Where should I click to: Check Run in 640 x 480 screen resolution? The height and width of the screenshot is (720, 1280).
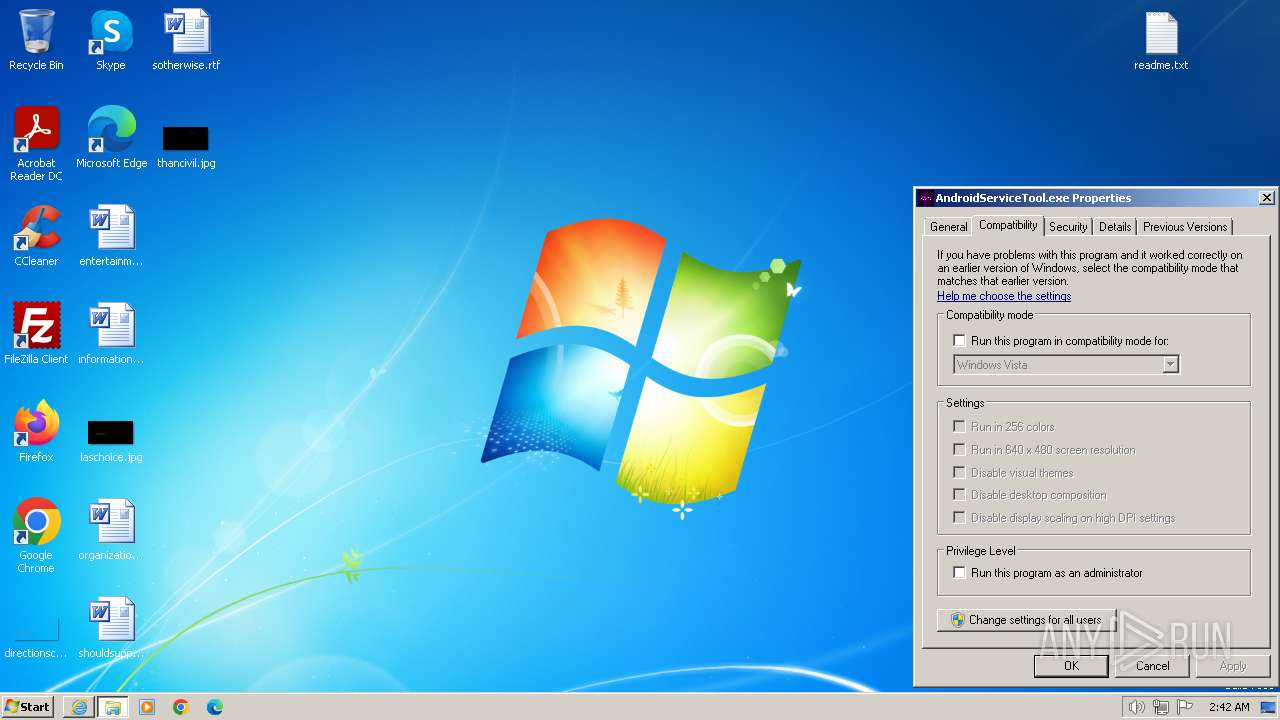tap(960, 450)
